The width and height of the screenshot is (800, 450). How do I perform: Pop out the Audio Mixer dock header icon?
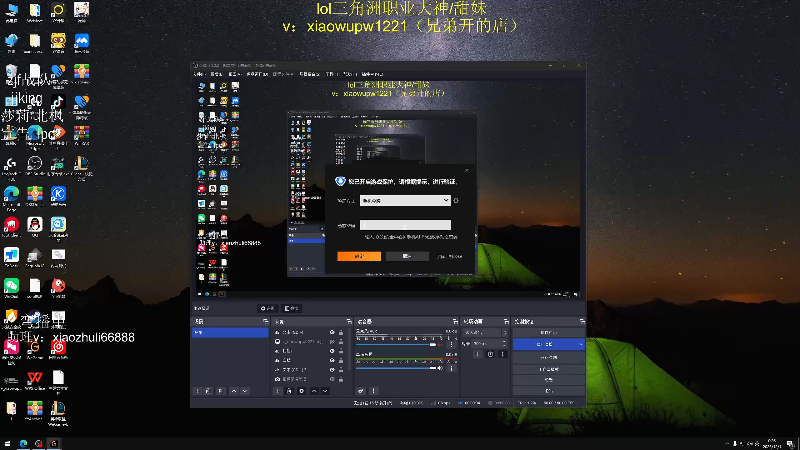pyautogui.click(x=455, y=321)
